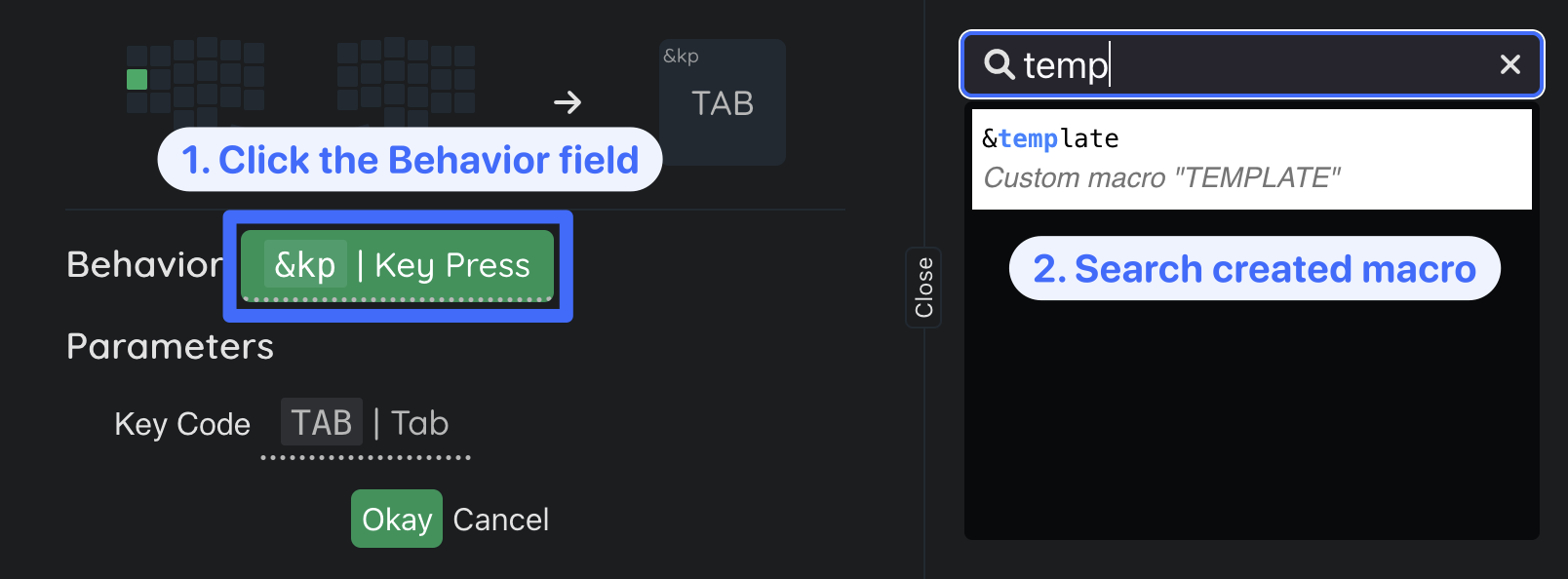Click the TAB key preview tile
Screen dimensions: 1568x579
[723, 103]
